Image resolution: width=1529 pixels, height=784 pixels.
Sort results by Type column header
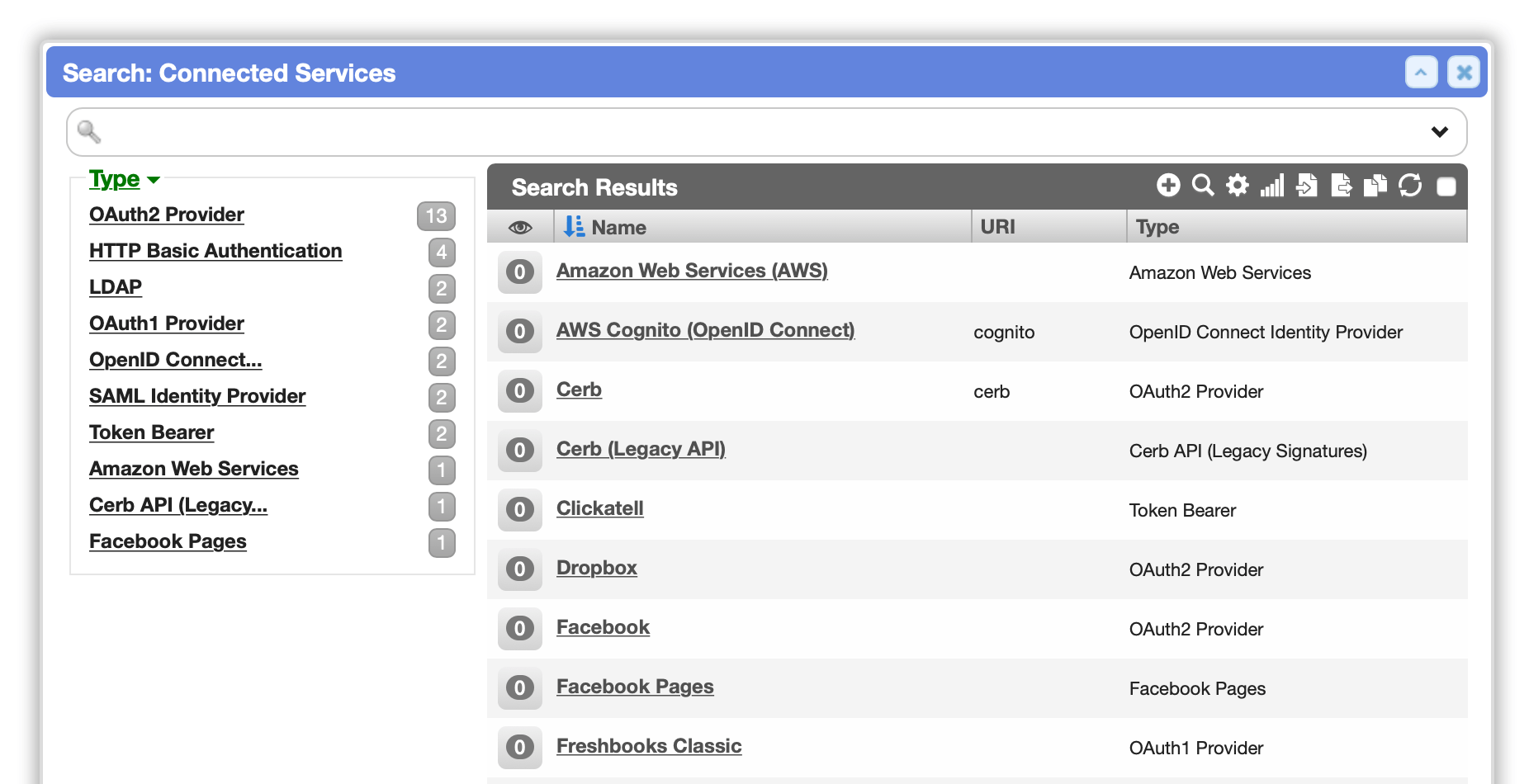[x=1157, y=227]
